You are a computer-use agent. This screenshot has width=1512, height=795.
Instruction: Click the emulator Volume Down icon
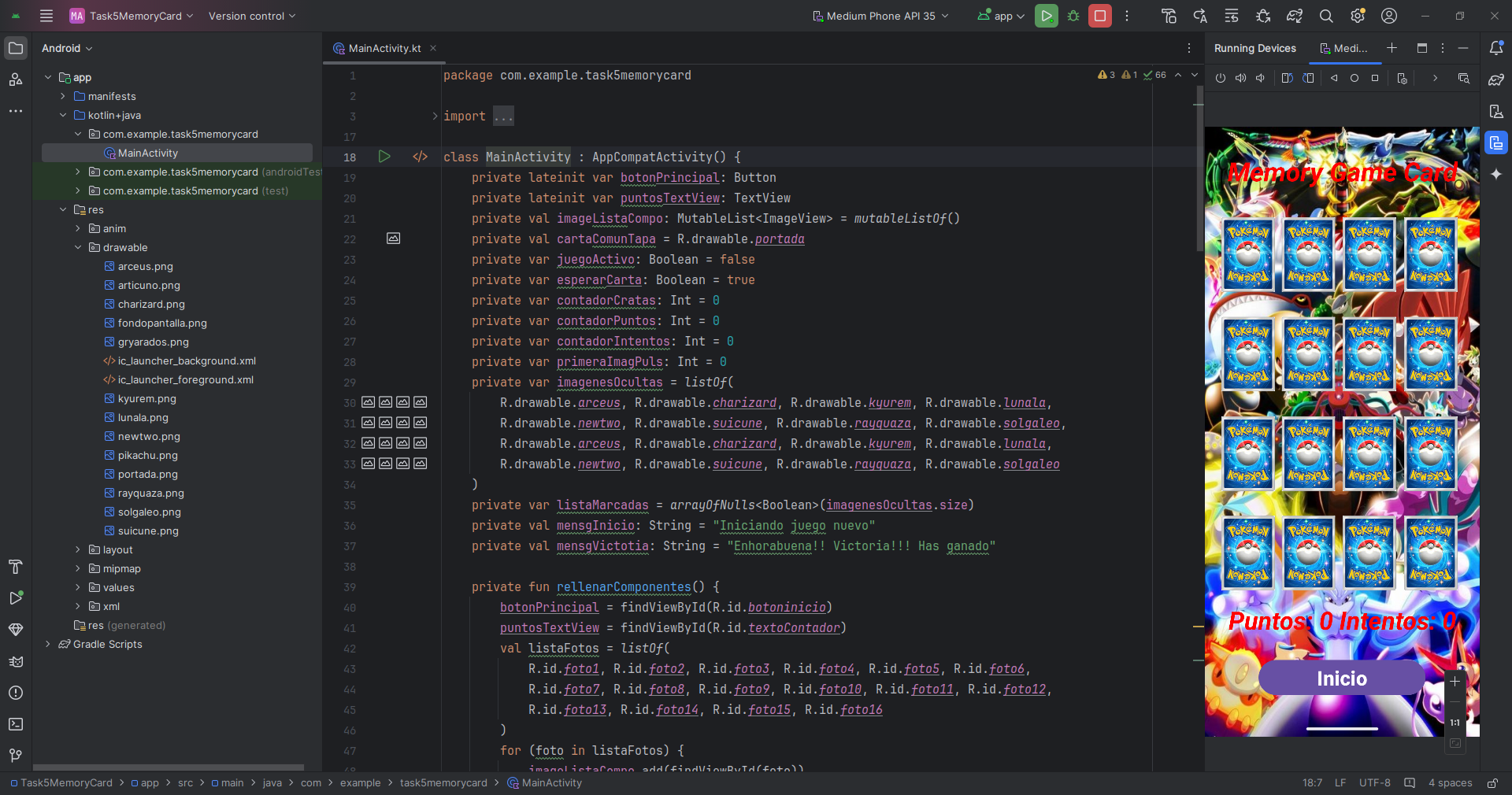click(1260, 78)
